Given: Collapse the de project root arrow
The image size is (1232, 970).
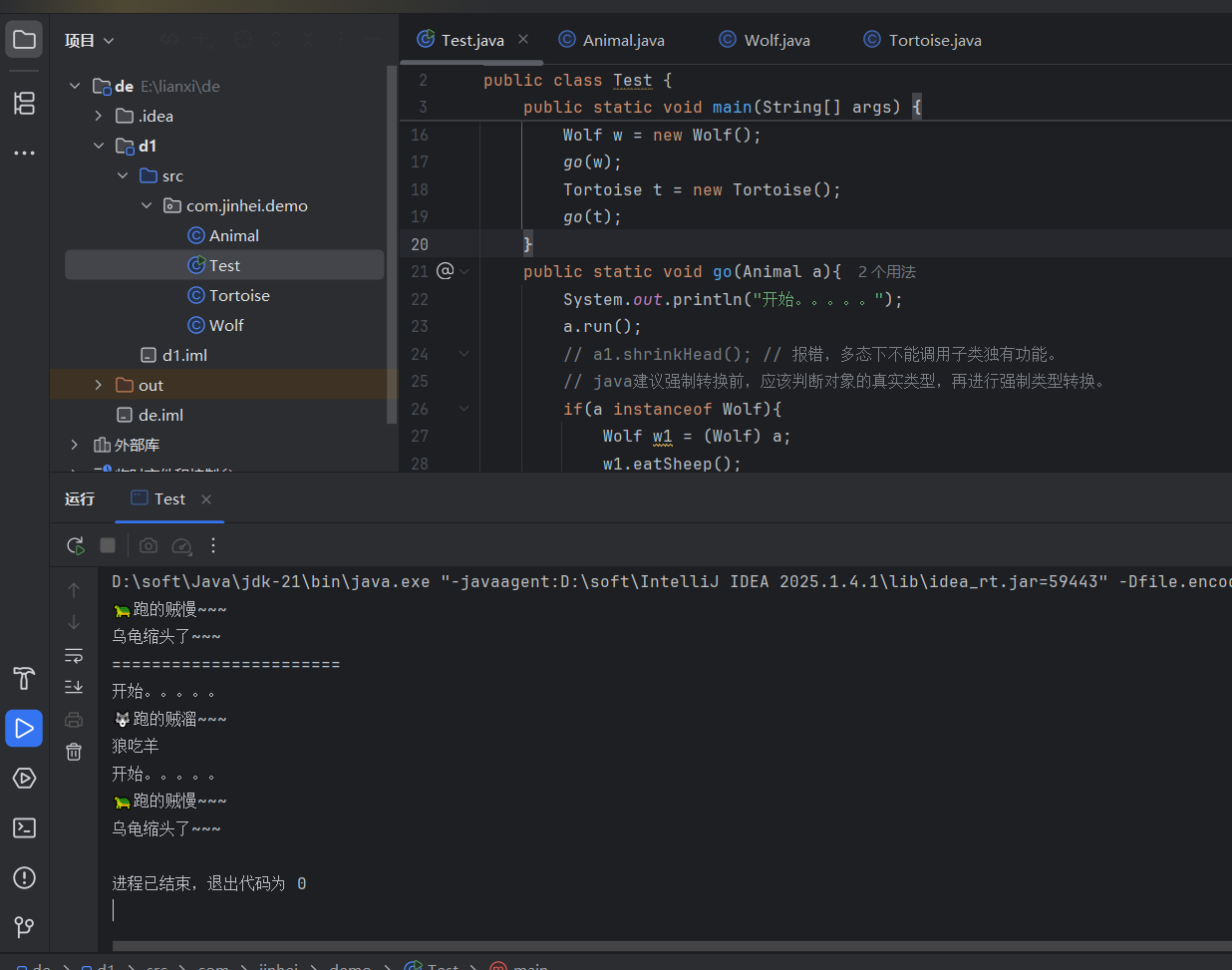Looking at the screenshot, I should pos(75,86).
